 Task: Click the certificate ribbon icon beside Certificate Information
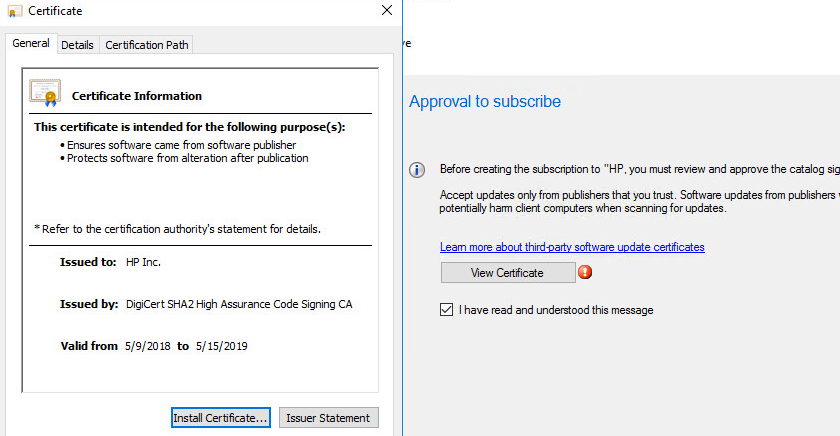(45, 93)
